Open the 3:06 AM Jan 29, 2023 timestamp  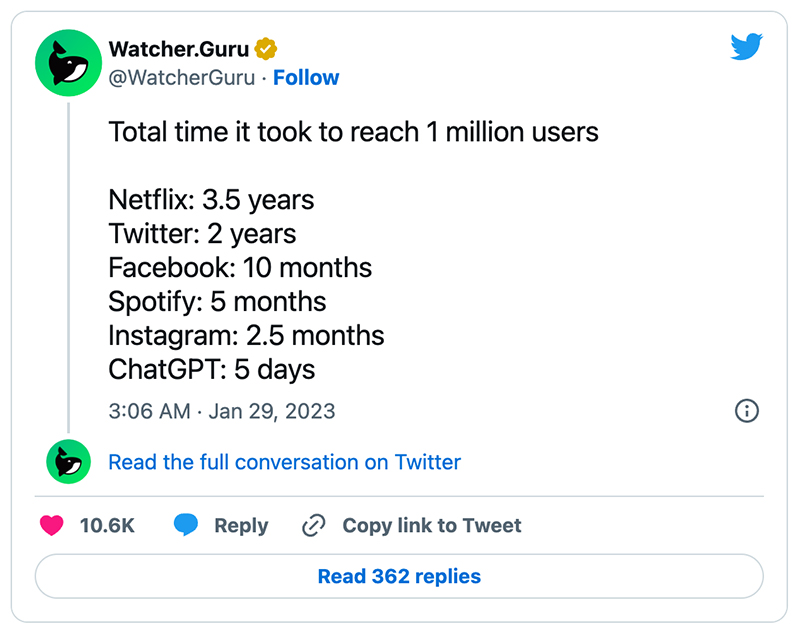point(222,411)
